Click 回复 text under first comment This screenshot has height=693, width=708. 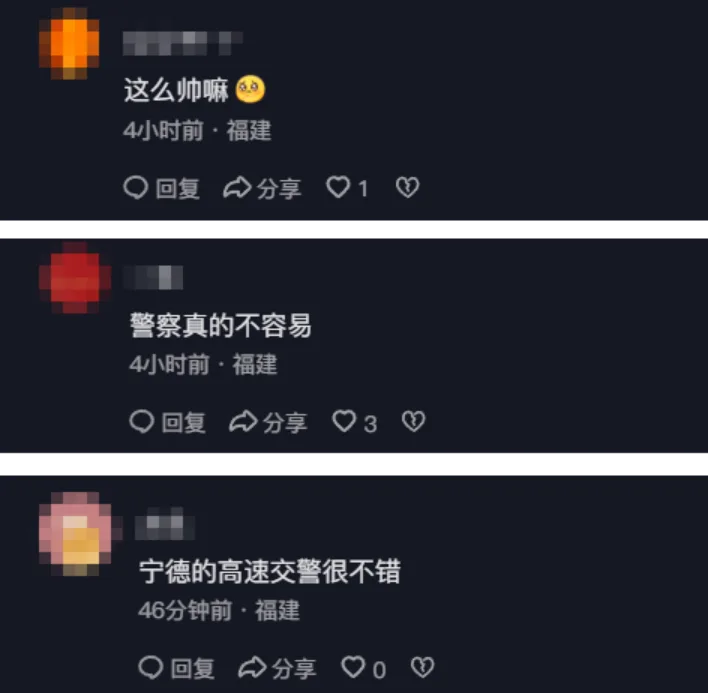(177, 188)
